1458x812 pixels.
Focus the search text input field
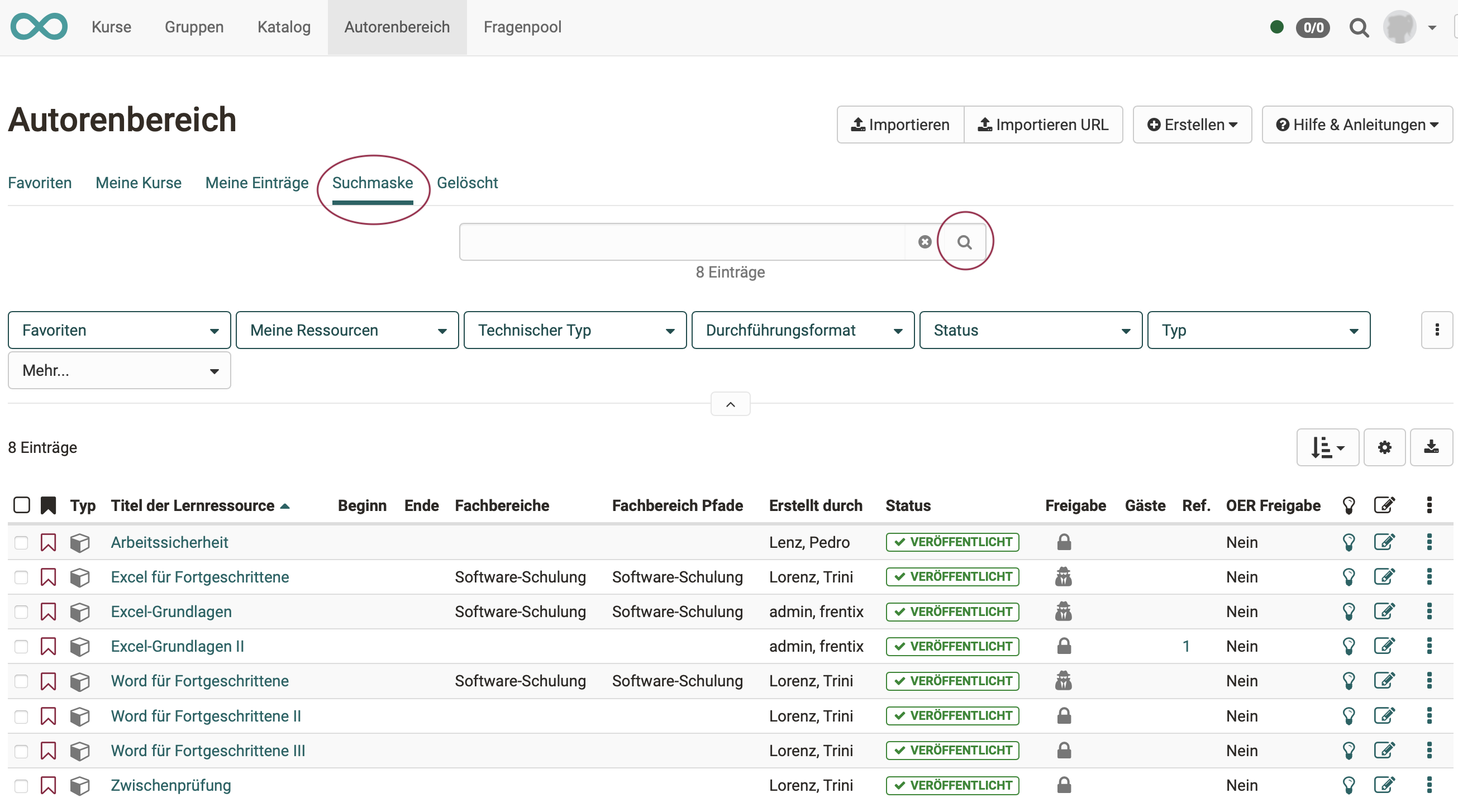[682, 242]
